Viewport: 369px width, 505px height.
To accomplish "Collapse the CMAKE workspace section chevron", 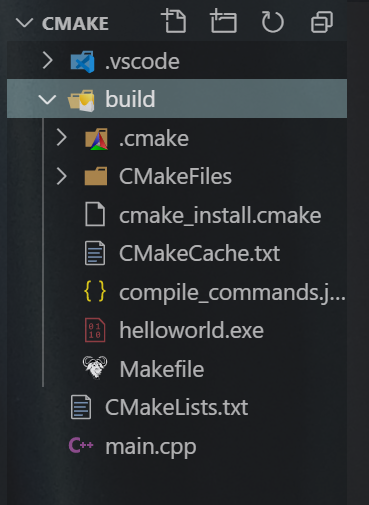I will pos(24,23).
